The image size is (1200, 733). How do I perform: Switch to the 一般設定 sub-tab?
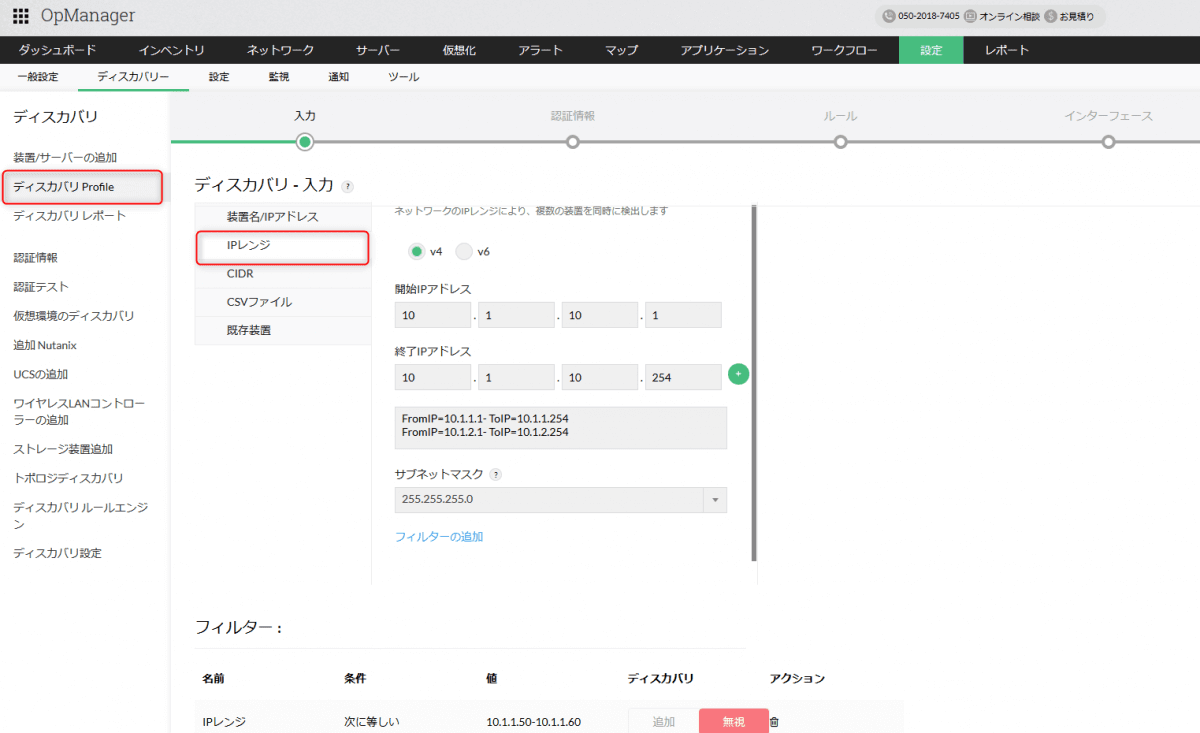pos(38,77)
